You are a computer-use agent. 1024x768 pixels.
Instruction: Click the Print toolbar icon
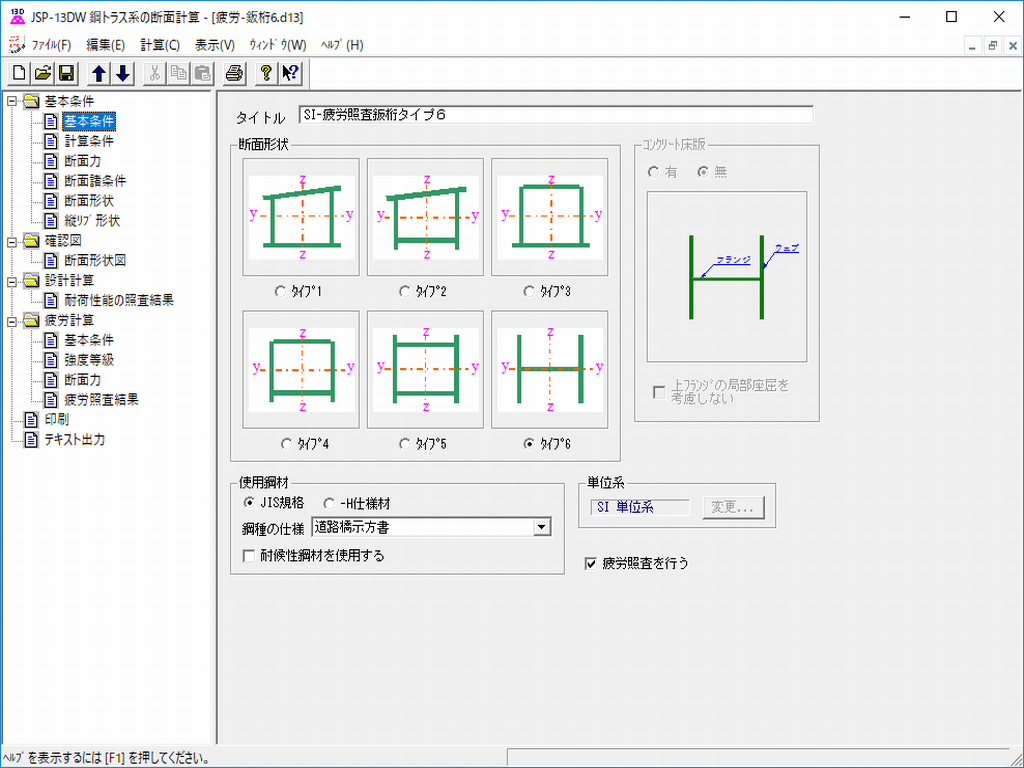point(234,73)
